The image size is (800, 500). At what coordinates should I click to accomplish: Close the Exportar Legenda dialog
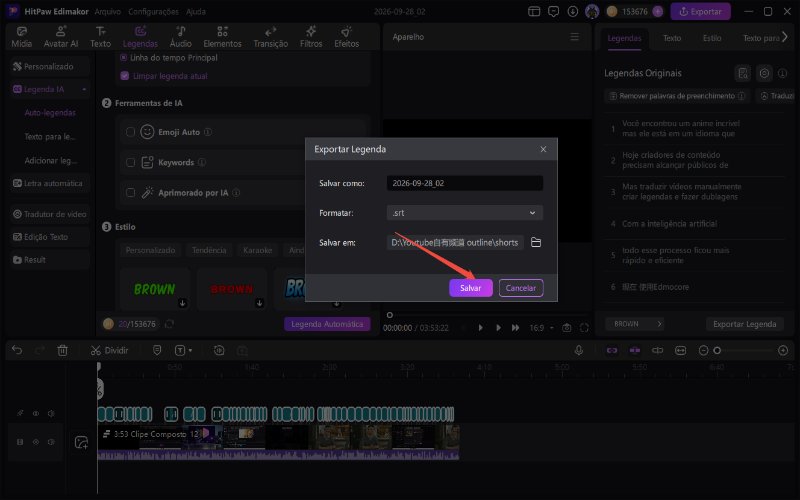(x=543, y=149)
